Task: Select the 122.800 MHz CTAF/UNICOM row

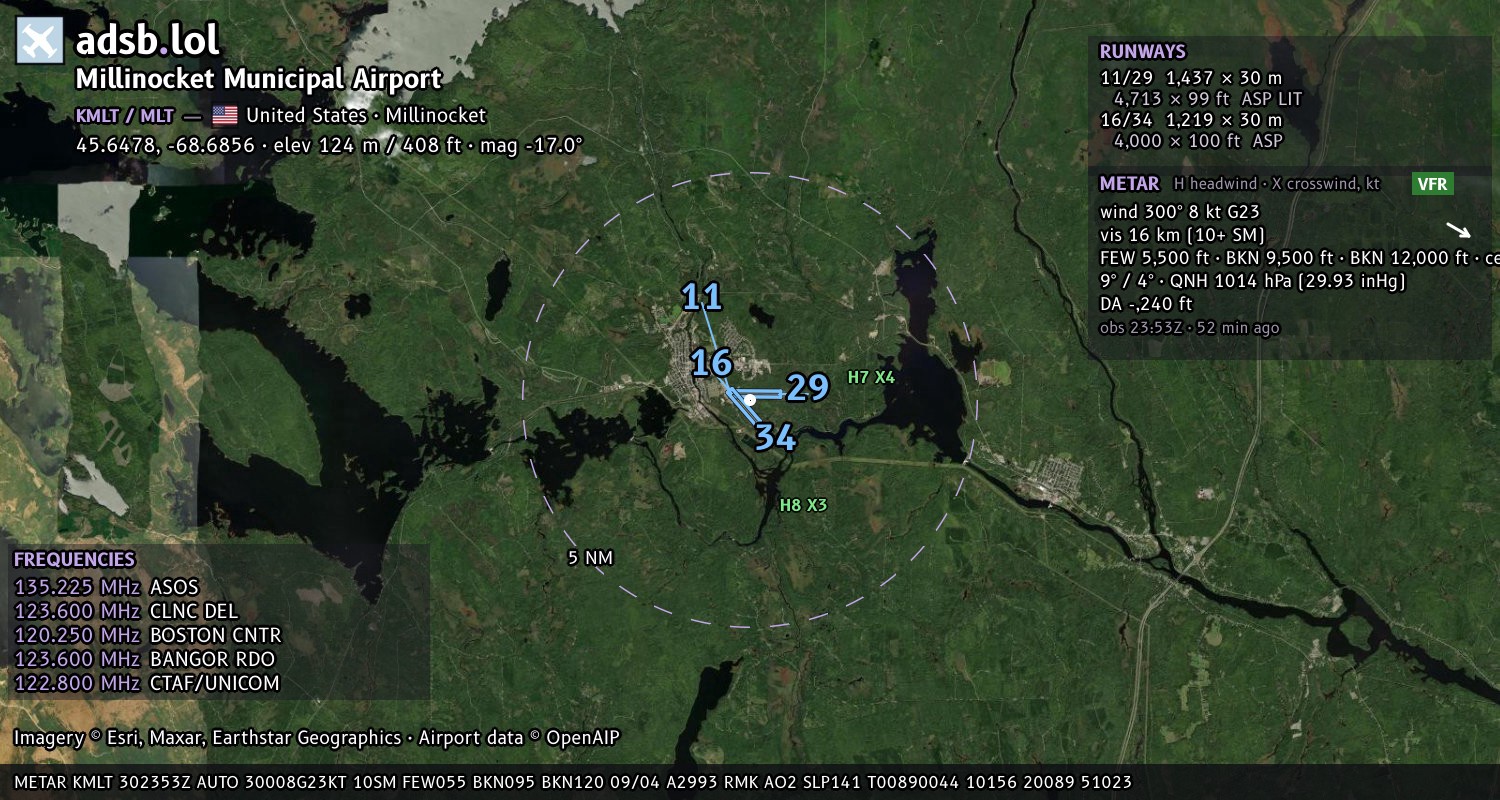Action: (147, 683)
